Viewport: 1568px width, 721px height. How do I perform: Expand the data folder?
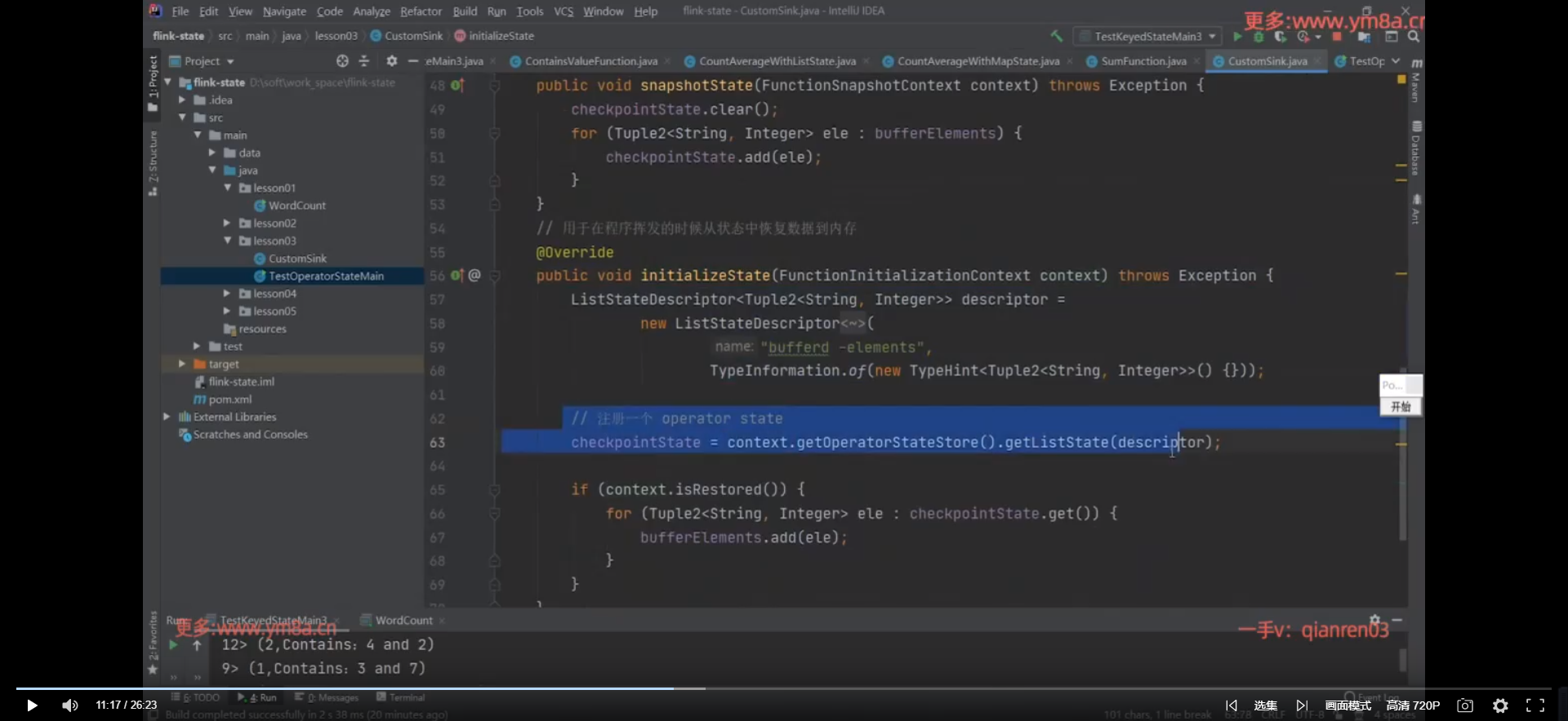[212, 153]
